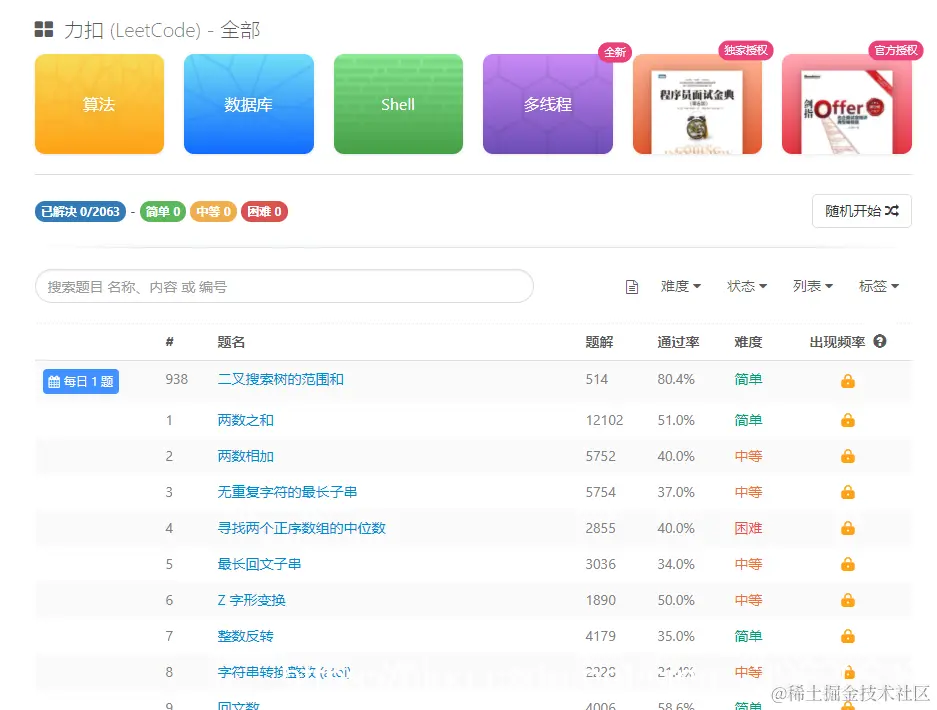Click the 困难 difficulty label in row 4
Viewport: 937px width, 710px height.
tap(748, 528)
